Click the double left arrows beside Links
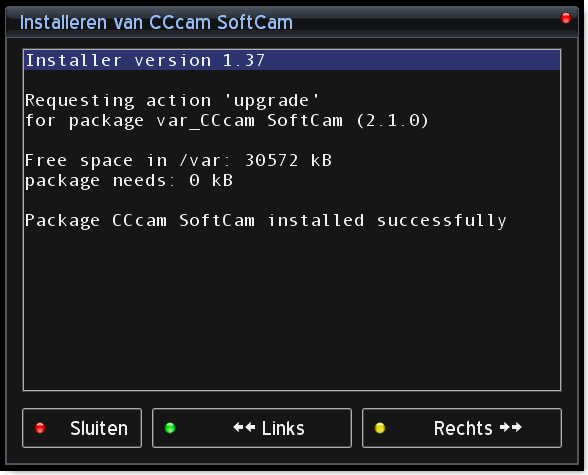The width and height of the screenshot is (588, 475). click(x=244, y=427)
